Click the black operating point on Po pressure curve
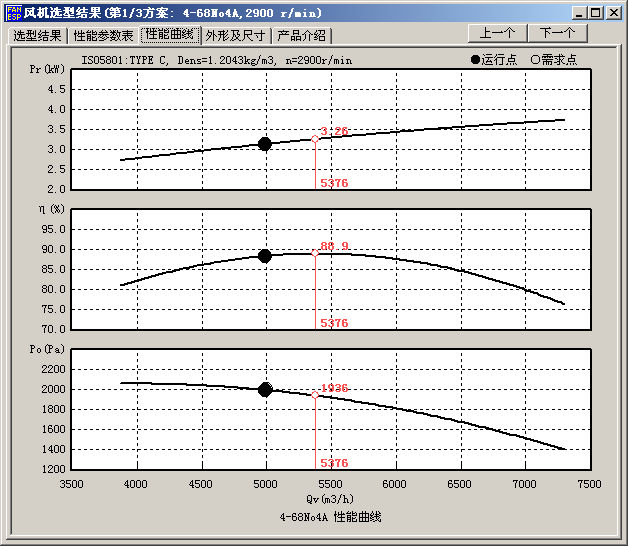This screenshot has width=628, height=546. coord(265,390)
